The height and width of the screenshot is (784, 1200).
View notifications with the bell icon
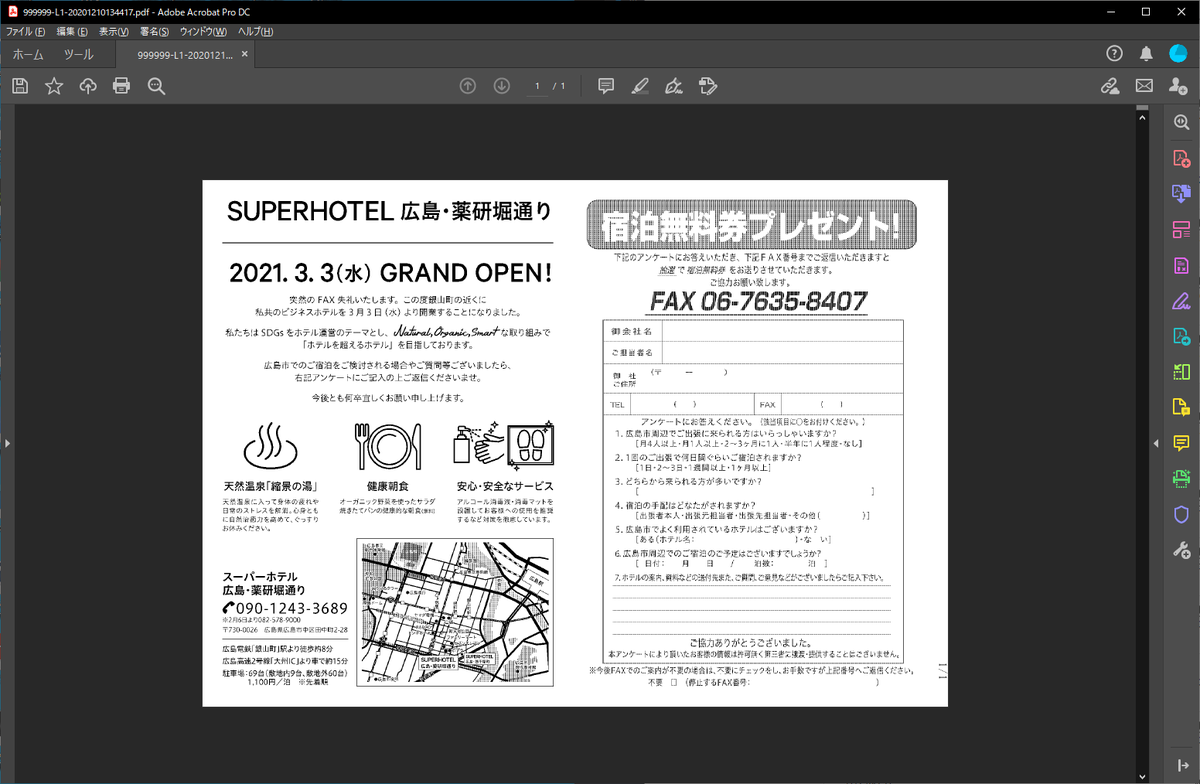[x=1146, y=53]
